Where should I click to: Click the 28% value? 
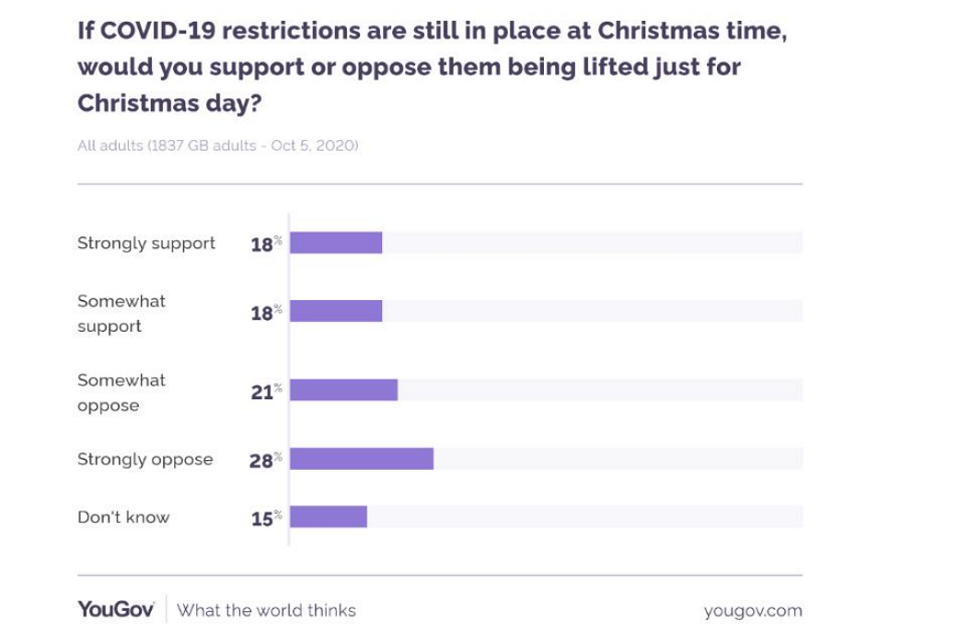[265, 461]
